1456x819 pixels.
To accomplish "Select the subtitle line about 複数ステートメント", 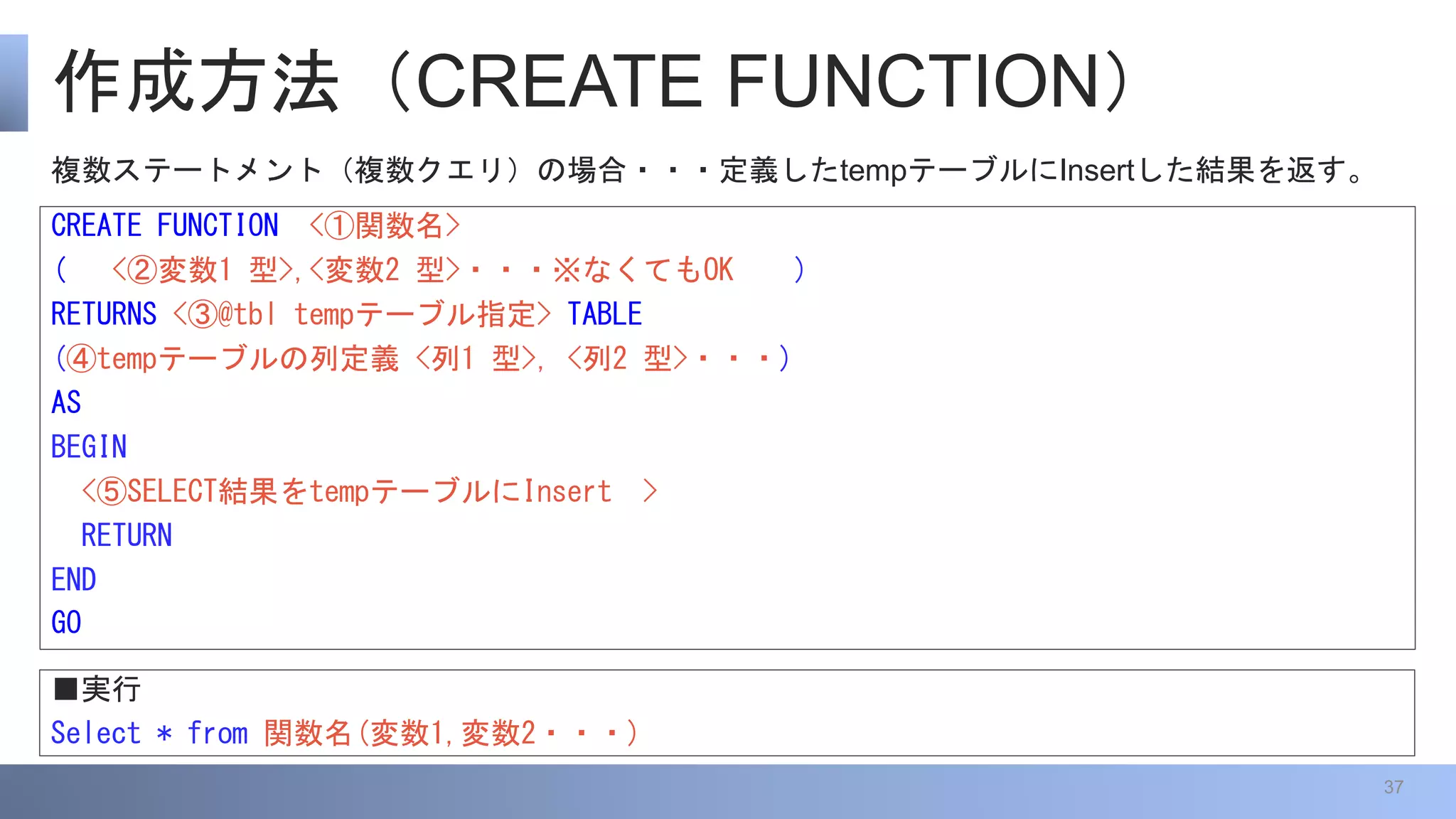I will click(707, 171).
